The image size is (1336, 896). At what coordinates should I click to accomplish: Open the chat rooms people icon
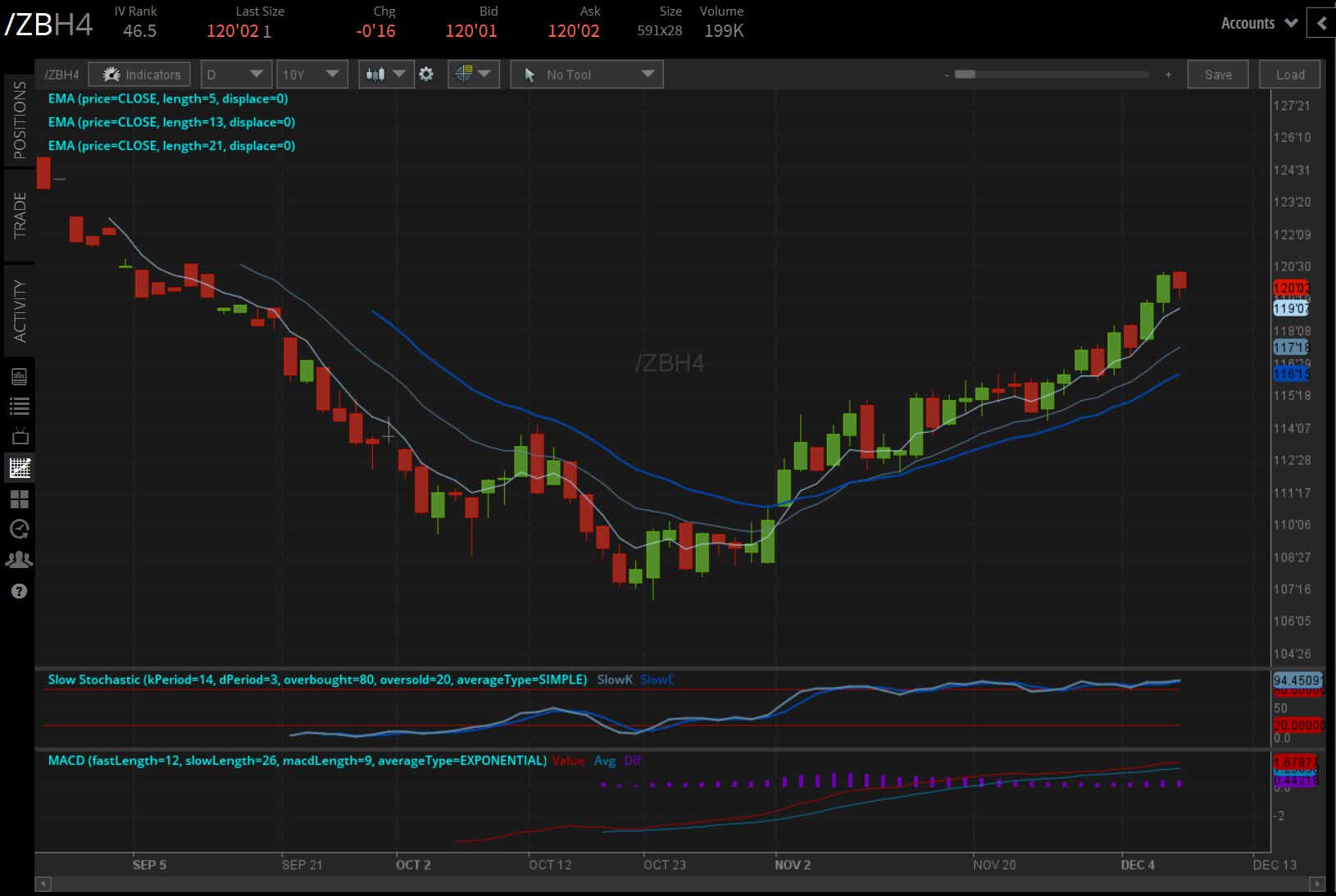tap(20, 560)
